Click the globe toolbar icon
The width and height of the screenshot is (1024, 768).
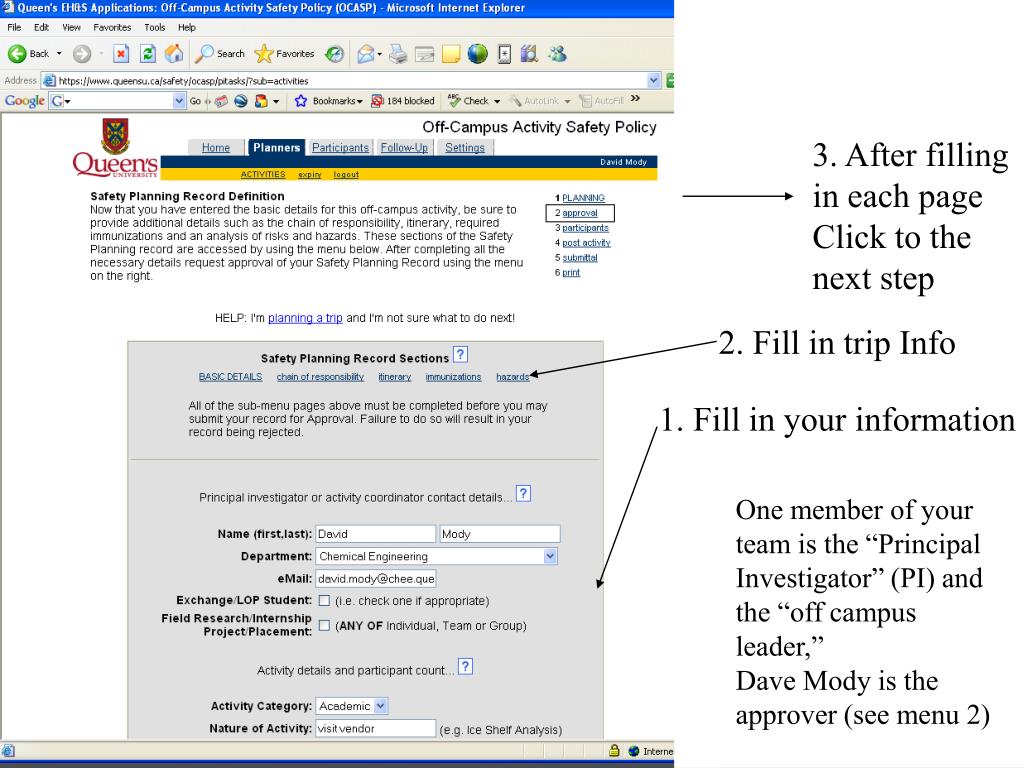[477, 54]
